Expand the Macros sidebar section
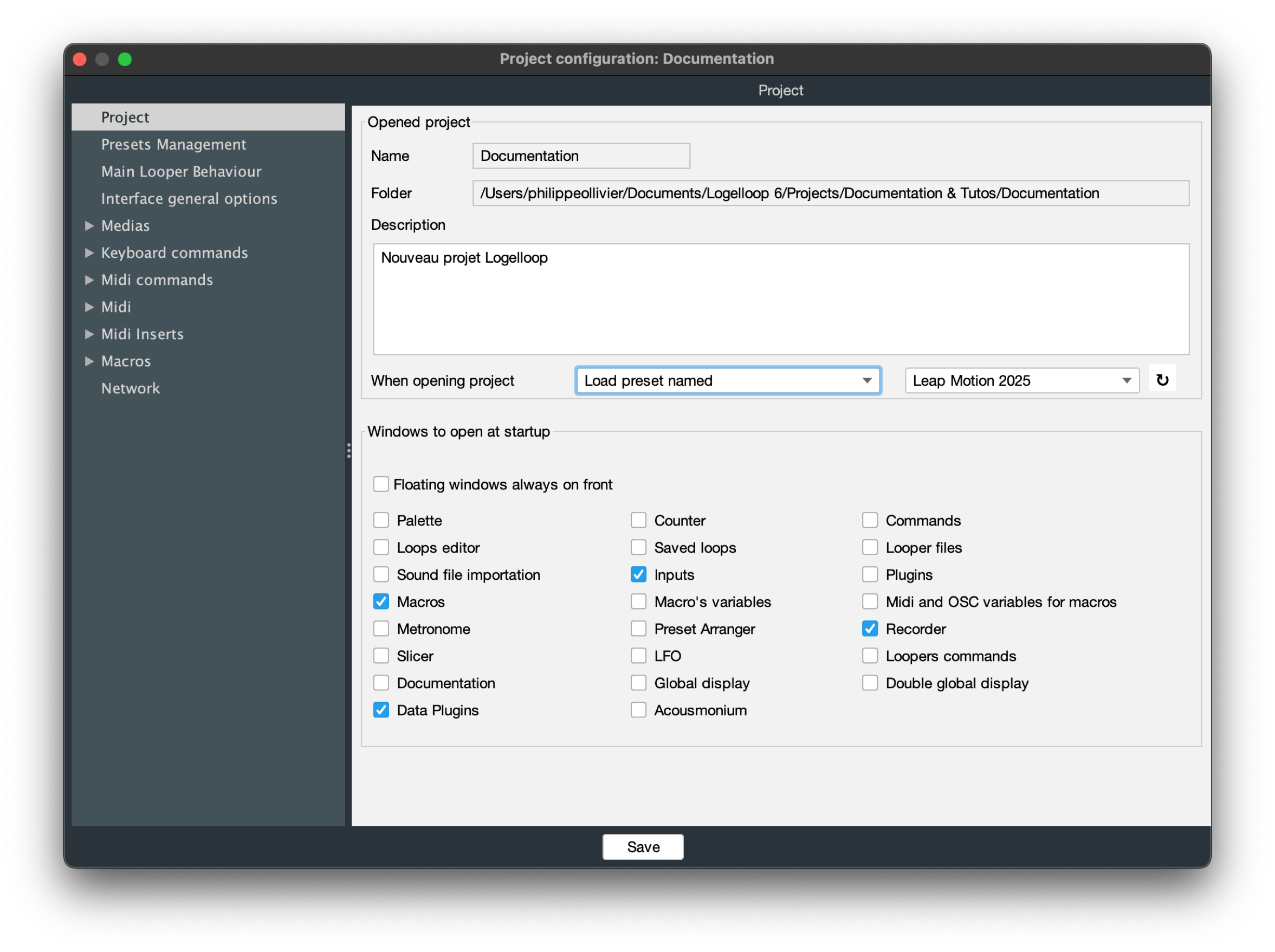Viewport: 1275px width, 952px height. (x=89, y=361)
